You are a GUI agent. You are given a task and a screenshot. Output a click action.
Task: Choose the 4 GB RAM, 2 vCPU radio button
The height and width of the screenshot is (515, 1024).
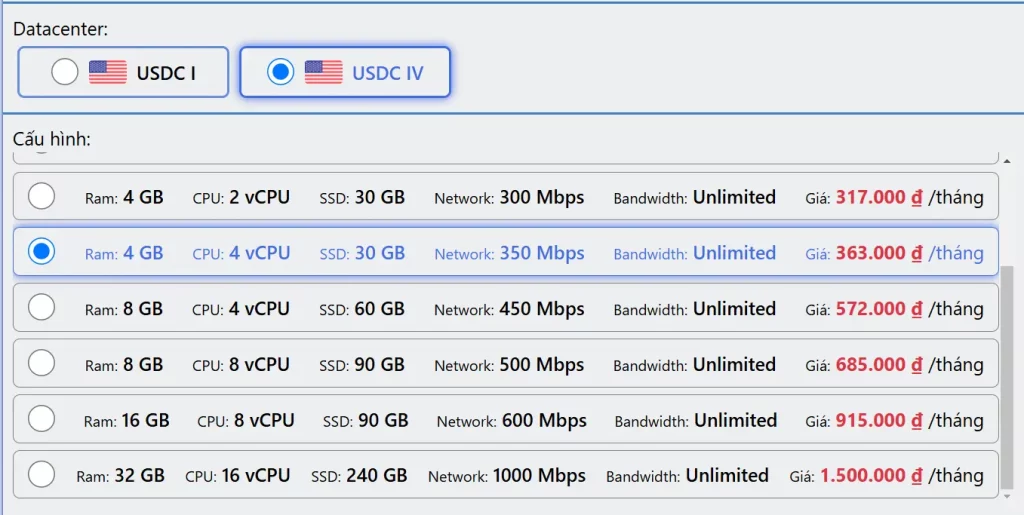(x=42, y=196)
